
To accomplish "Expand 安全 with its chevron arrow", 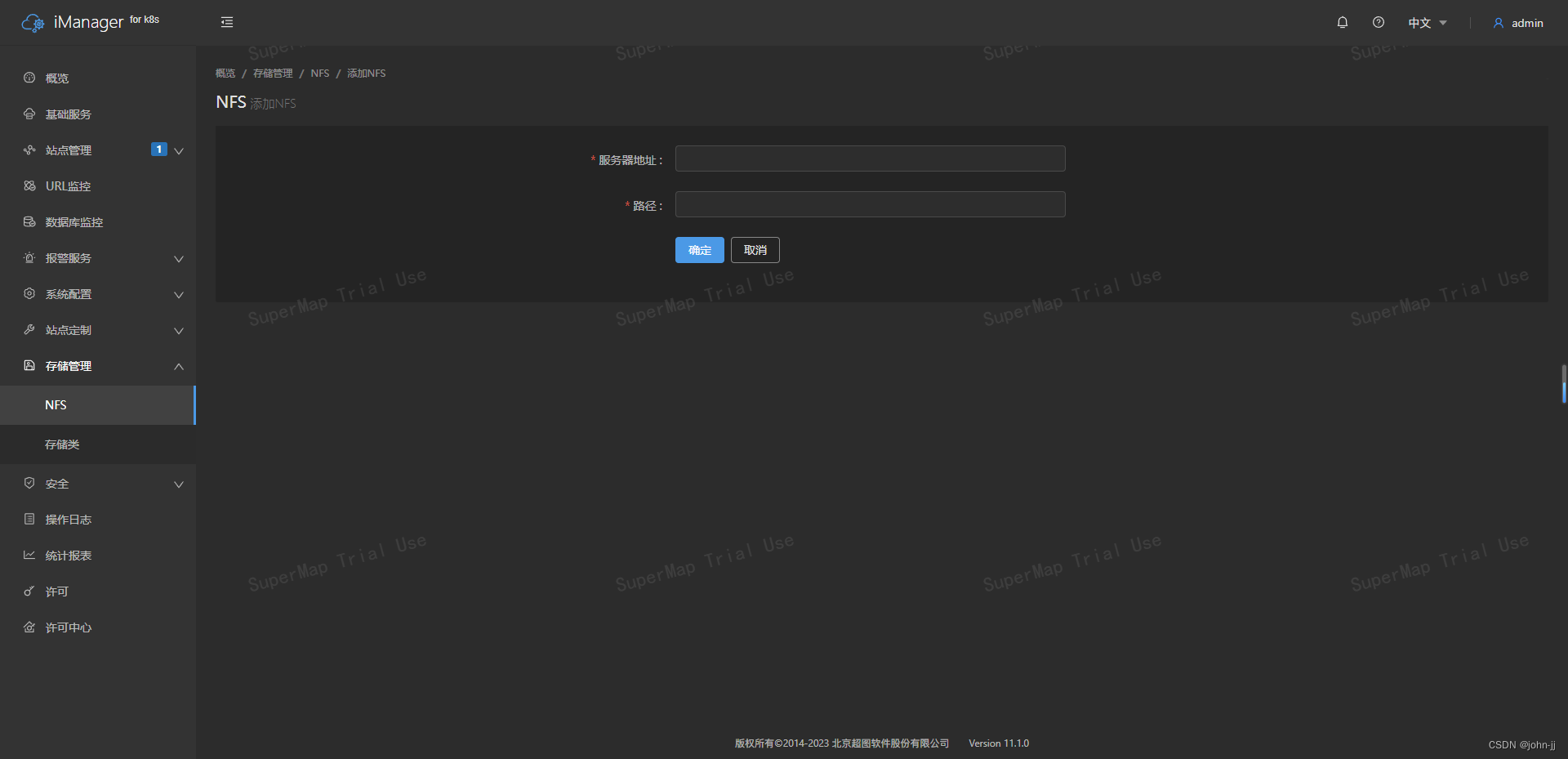I will pyautogui.click(x=179, y=484).
